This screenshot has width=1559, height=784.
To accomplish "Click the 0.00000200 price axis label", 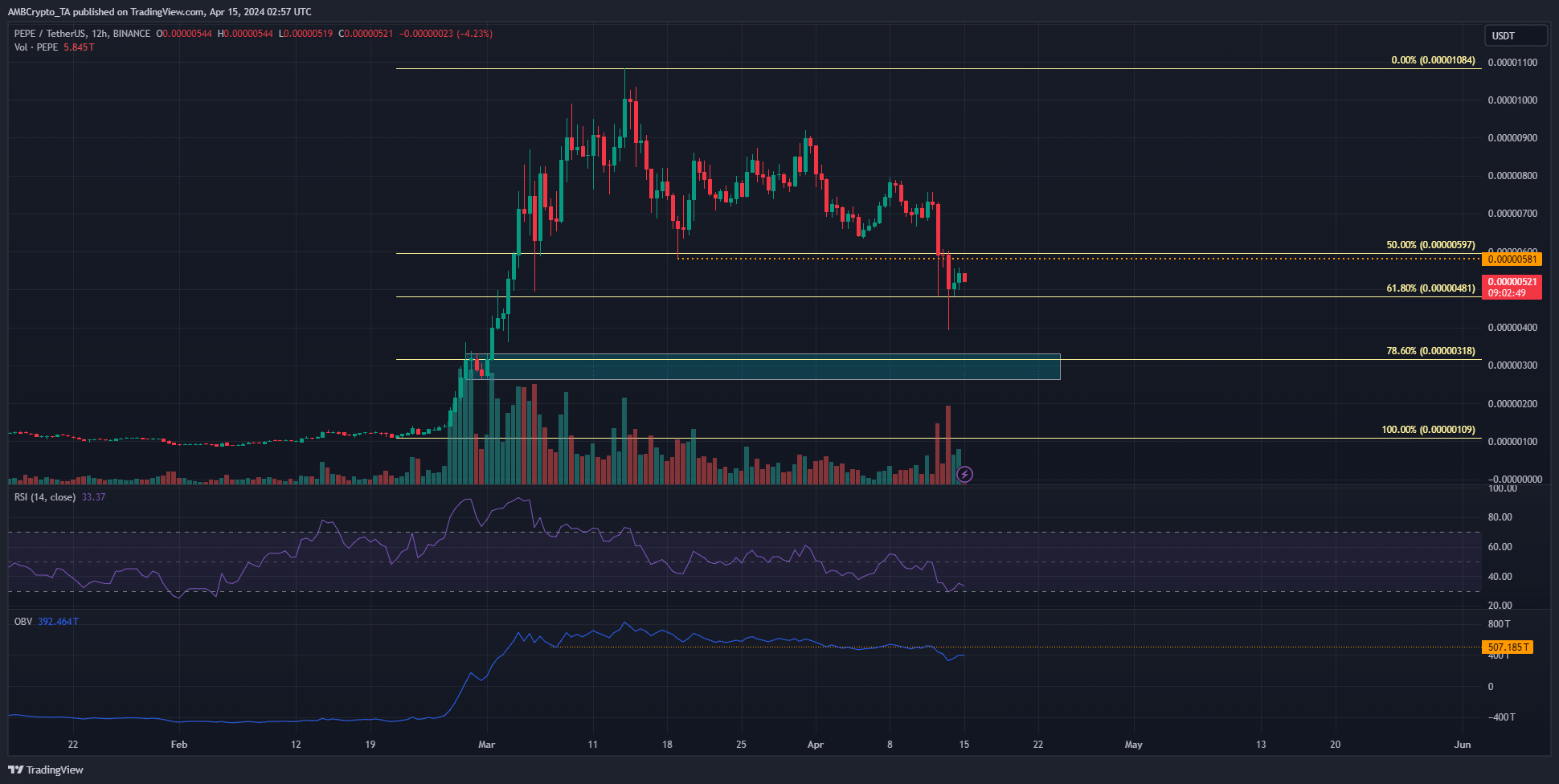I will coord(1512,404).
